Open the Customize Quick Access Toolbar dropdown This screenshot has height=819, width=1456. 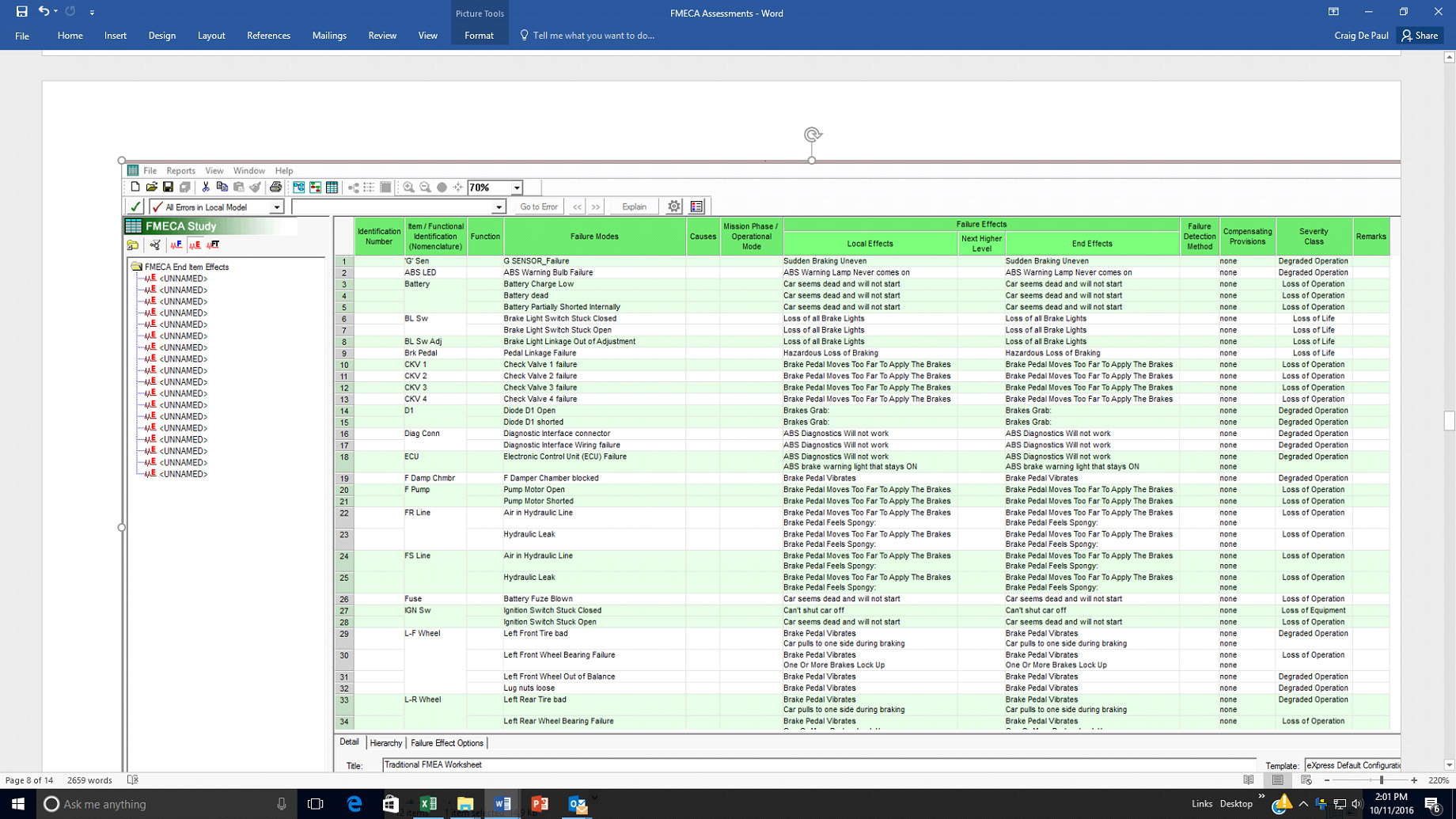pos(92,13)
